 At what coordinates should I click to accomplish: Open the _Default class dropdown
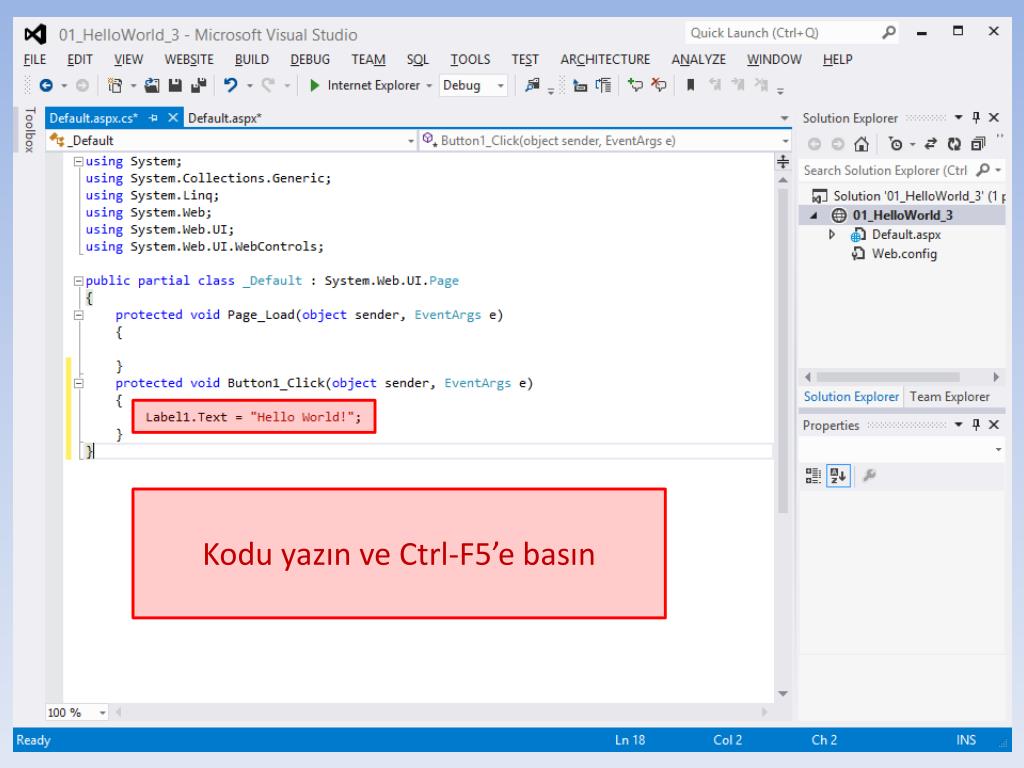tap(410, 140)
